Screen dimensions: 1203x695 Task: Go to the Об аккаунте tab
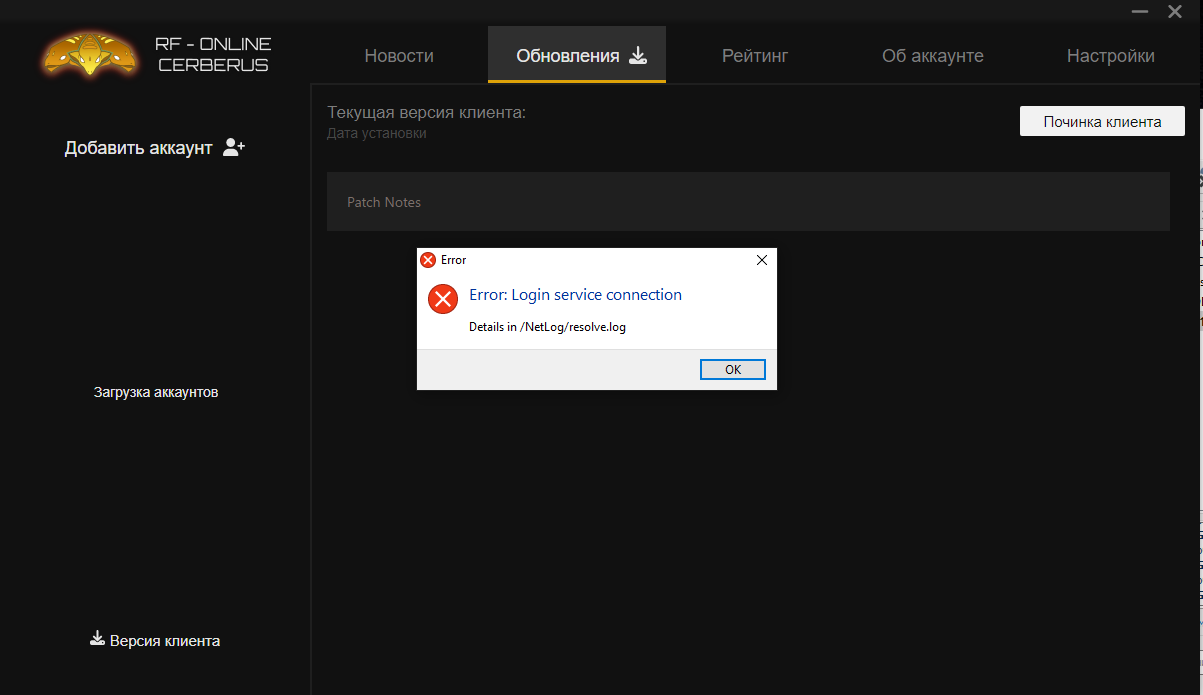coord(932,56)
